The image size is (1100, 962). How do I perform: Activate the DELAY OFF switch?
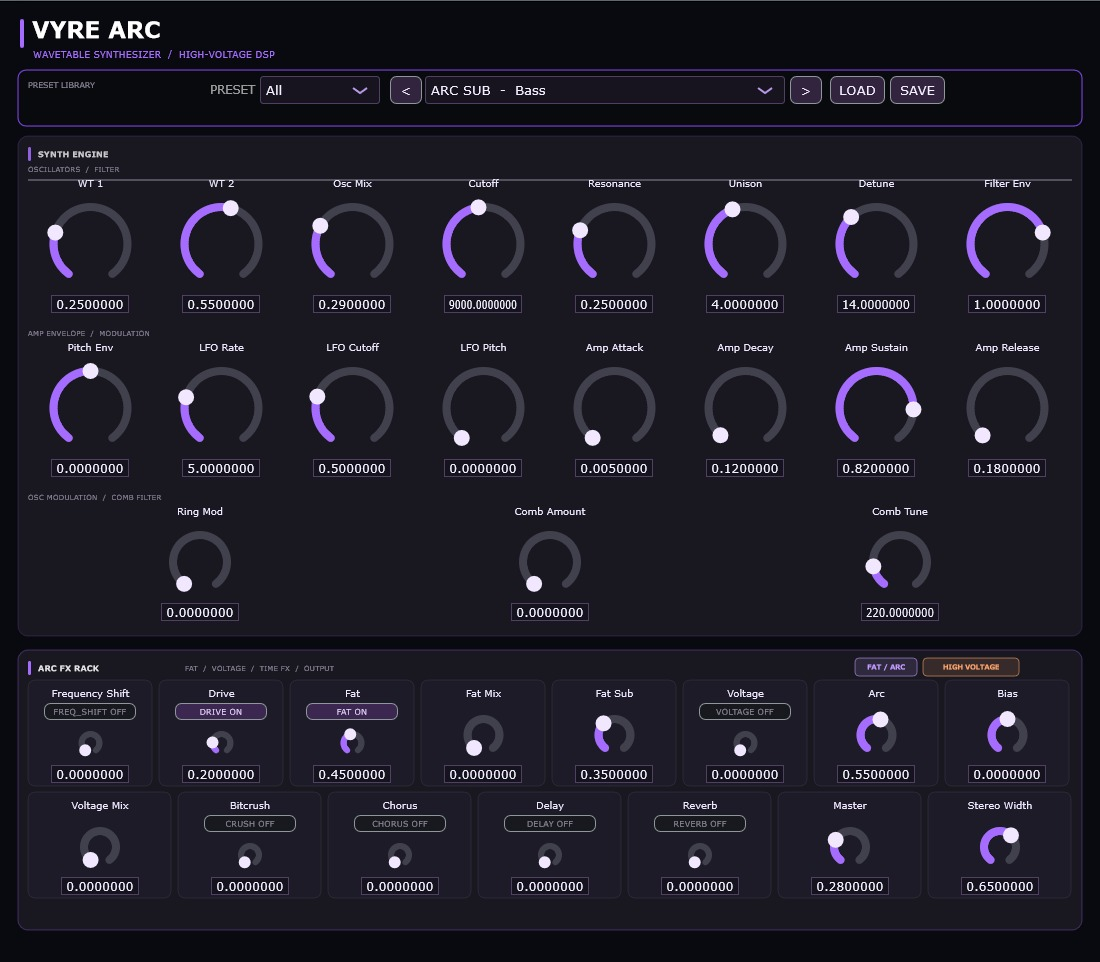550,824
